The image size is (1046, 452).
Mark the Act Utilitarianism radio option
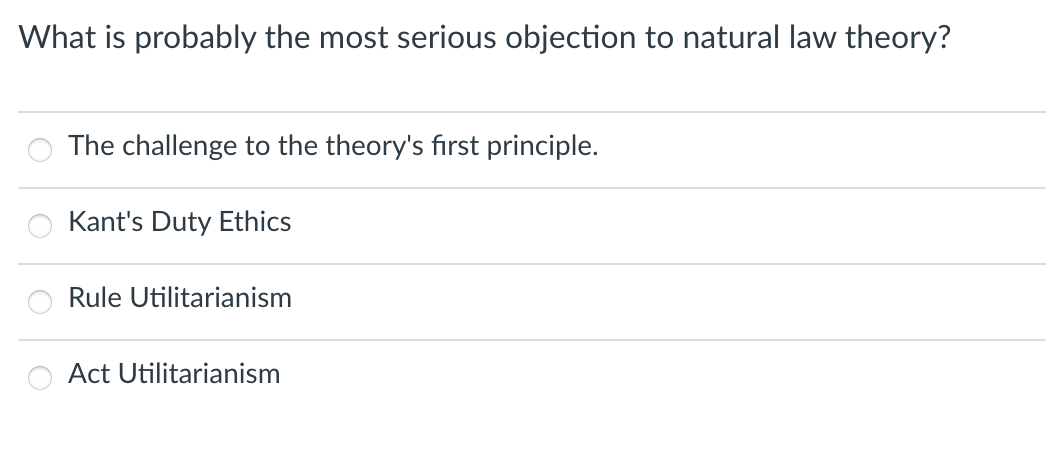tap(39, 378)
